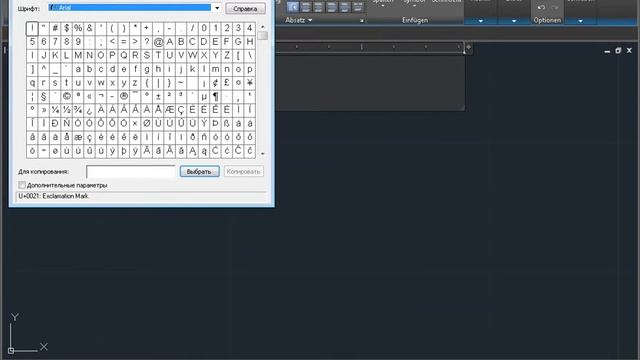The height and width of the screenshot is (360, 640).
Task: Open the Absatz panel dialog launcher arrow
Action: pyautogui.click(x=362, y=21)
